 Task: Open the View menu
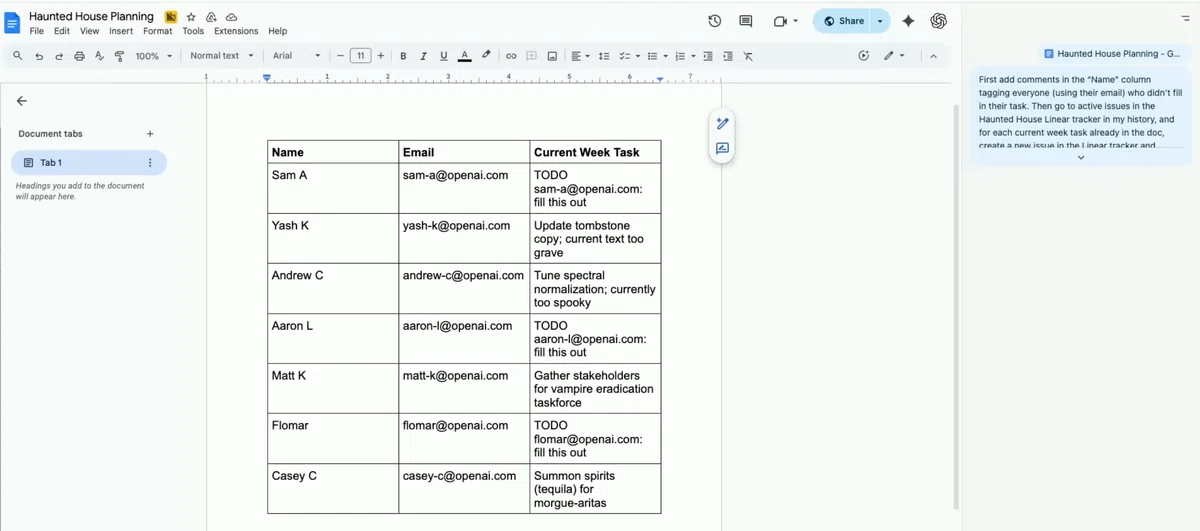(x=90, y=31)
